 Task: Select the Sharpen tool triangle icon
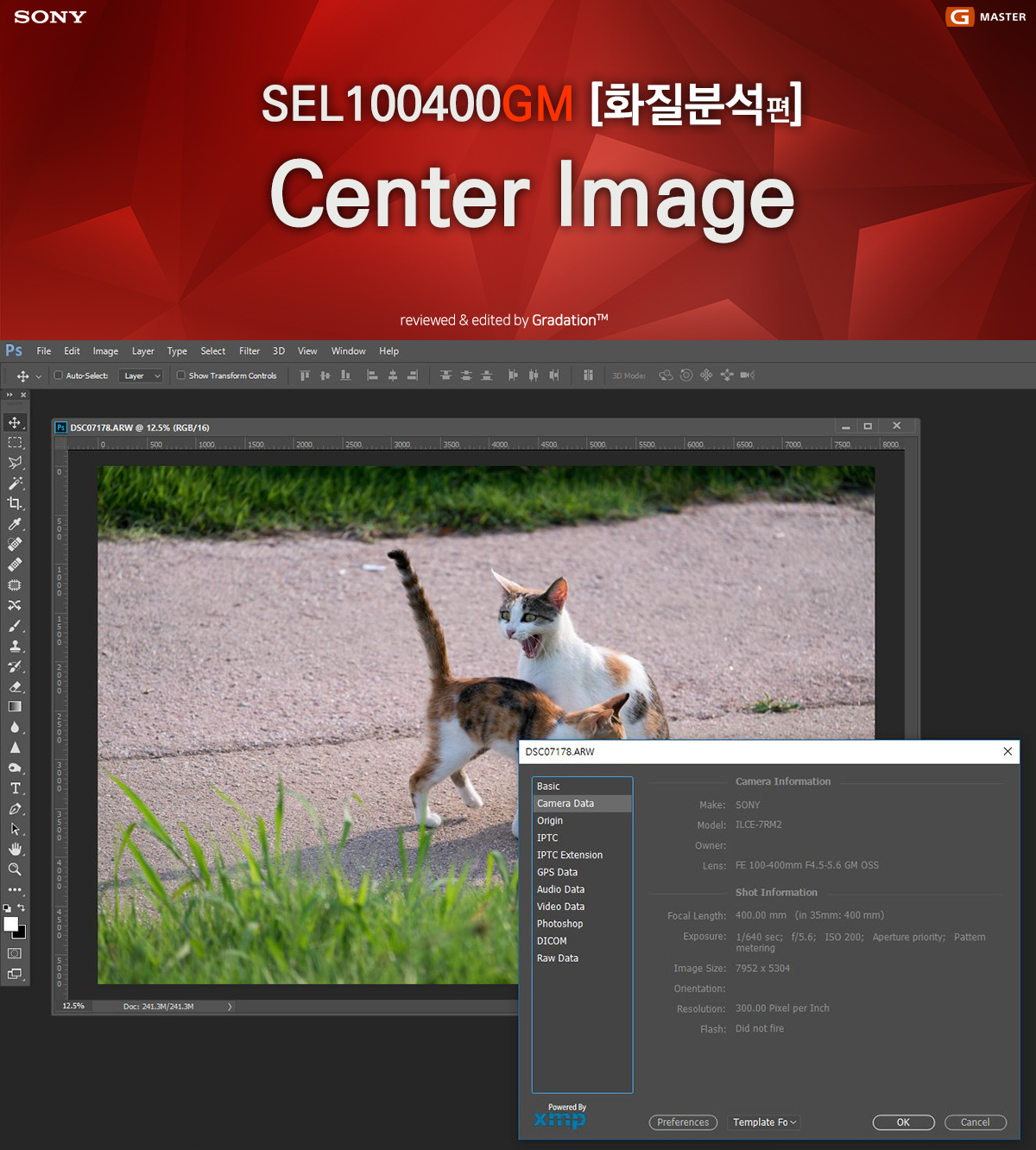(15, 748)
